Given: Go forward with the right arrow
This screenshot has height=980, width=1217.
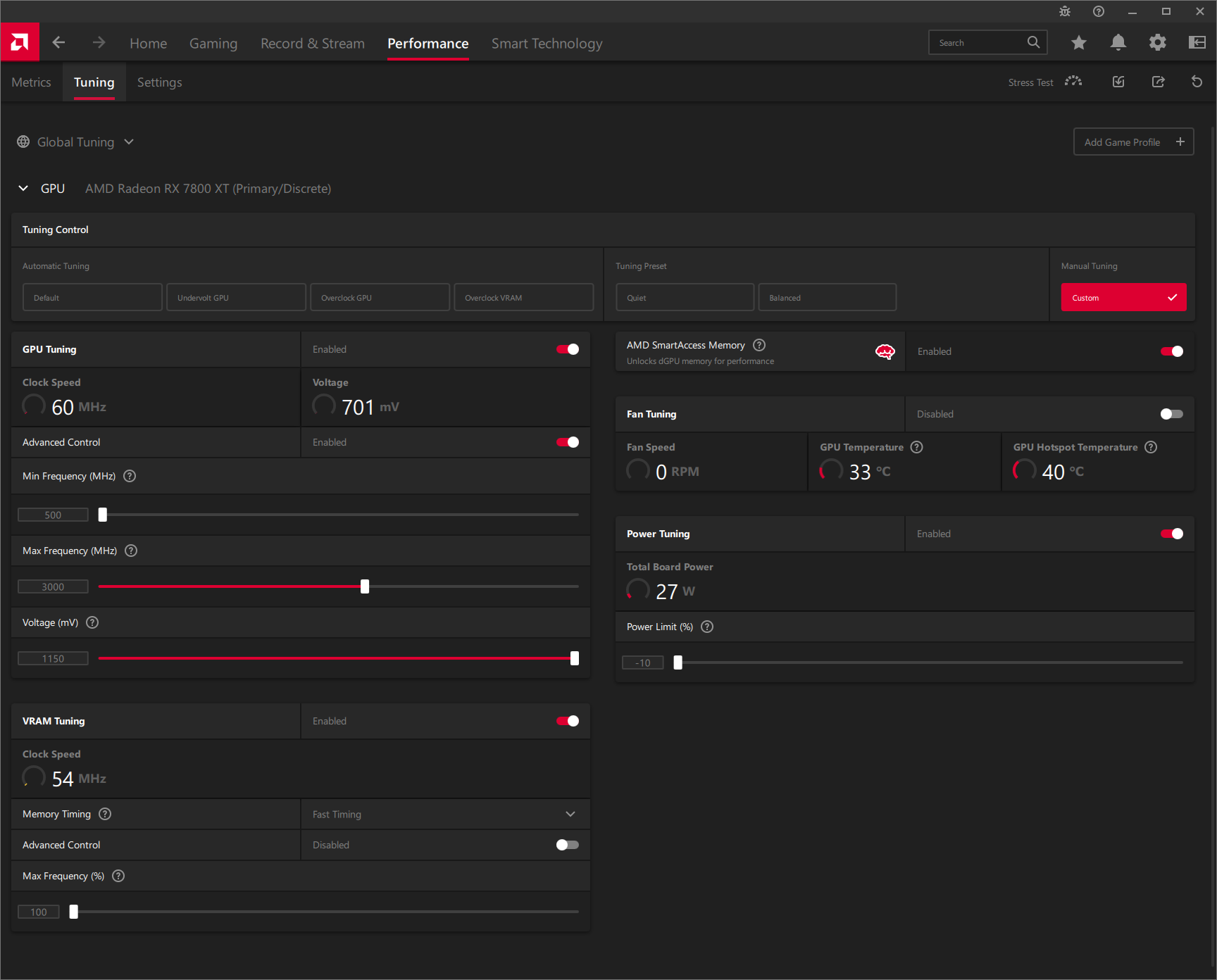Looking at the screenshot, I should coord(99,43).
